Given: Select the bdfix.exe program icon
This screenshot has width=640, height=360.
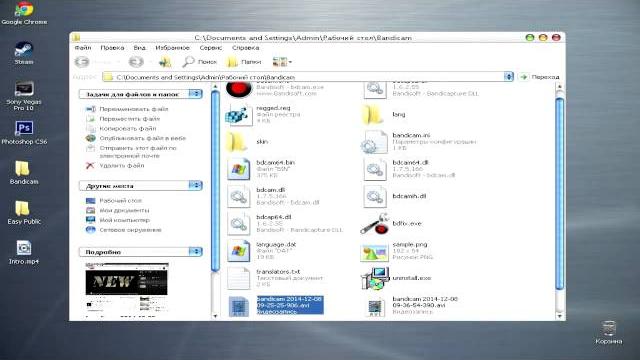Looking at the screenshot, I should tap(391, 223).
